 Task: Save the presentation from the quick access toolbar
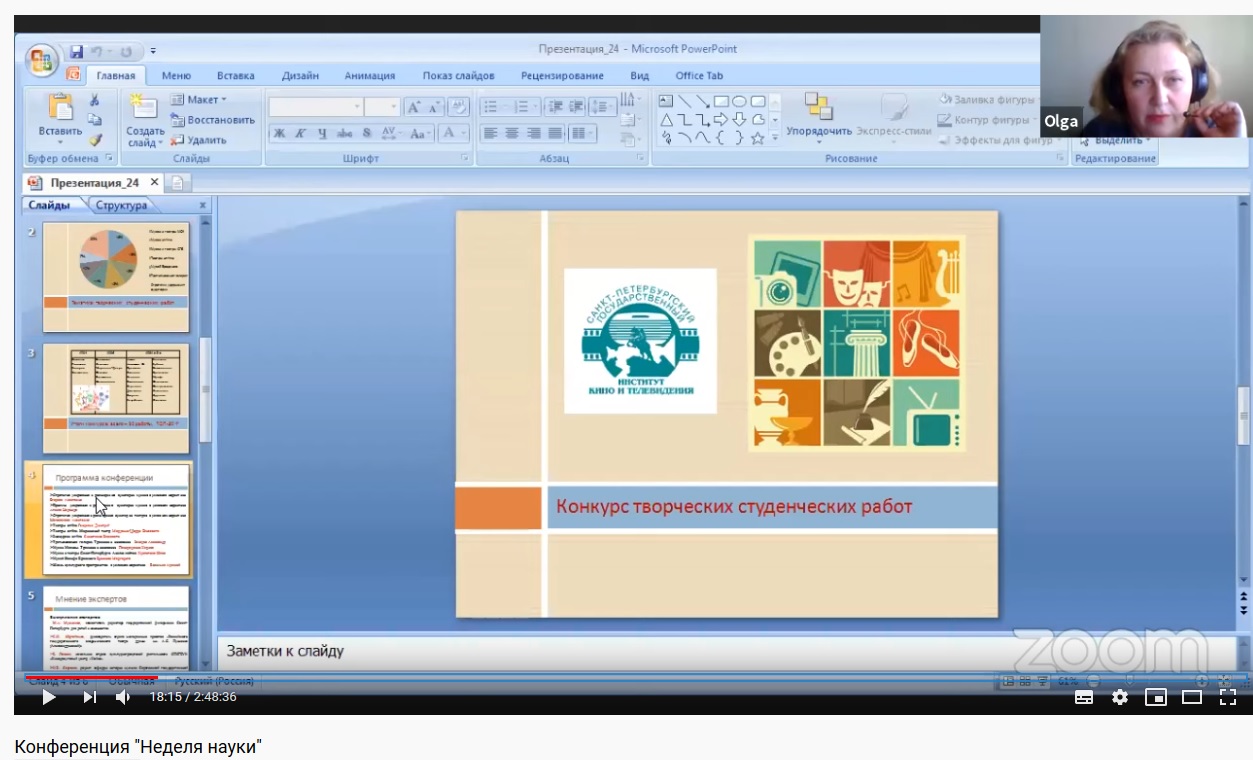coord(77,51)
